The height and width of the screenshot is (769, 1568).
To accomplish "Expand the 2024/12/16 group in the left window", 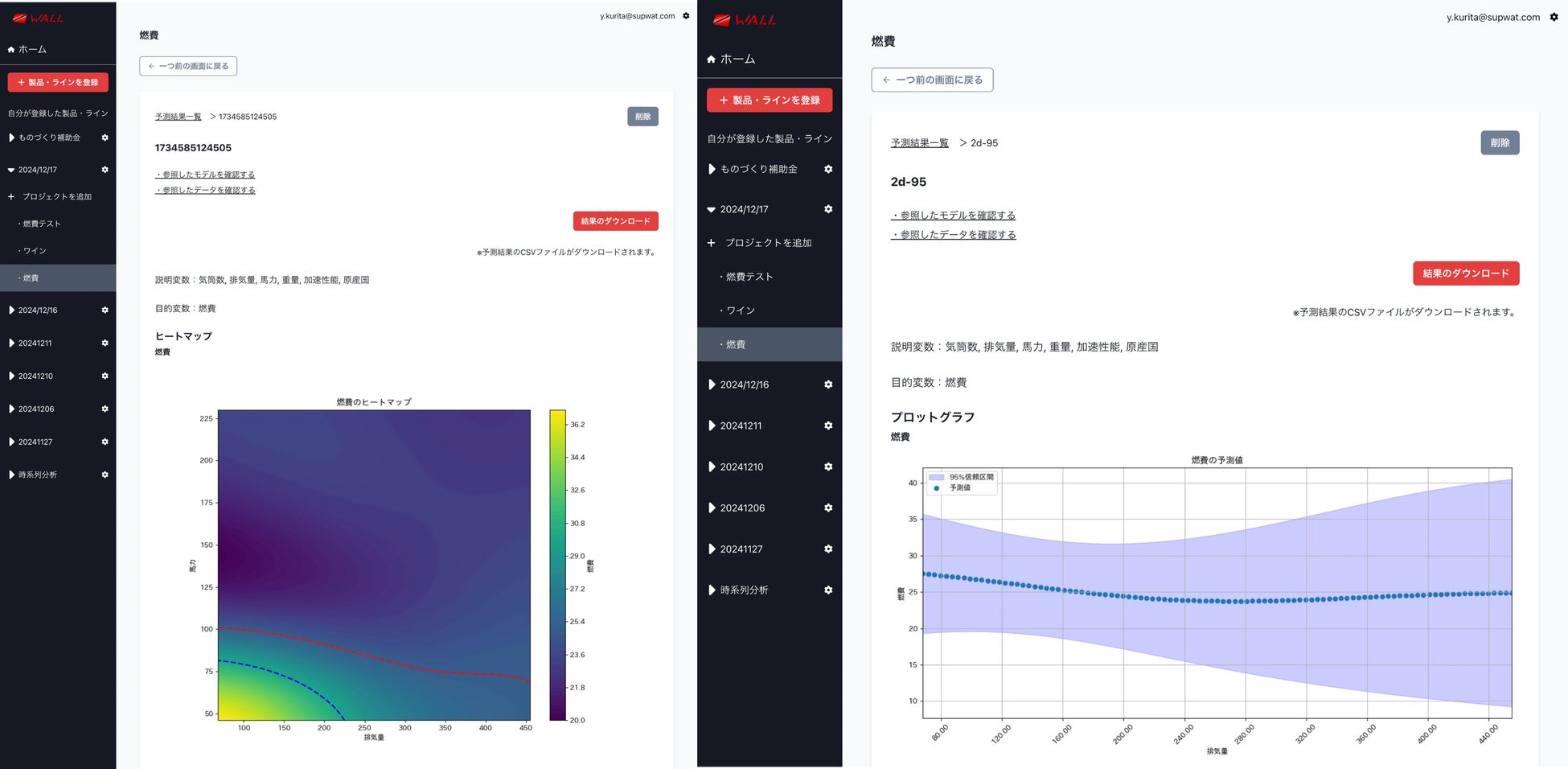I will [11, 310].
